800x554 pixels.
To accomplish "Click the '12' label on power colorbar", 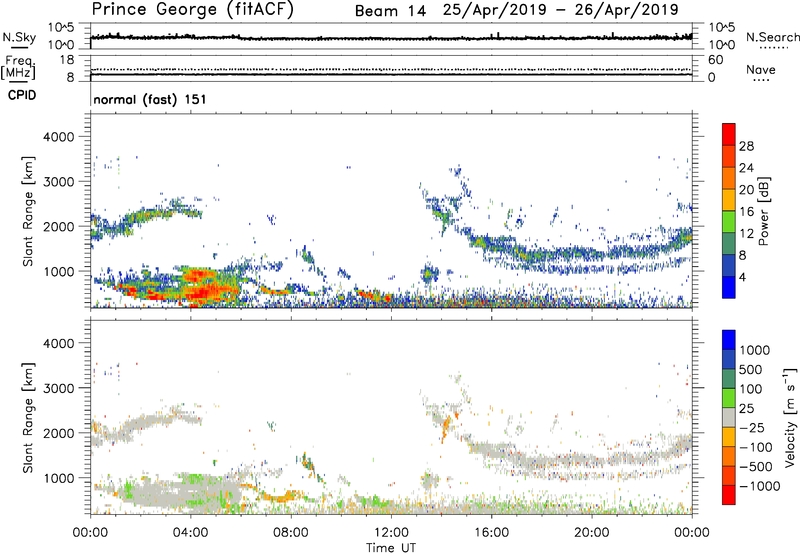I will tap(746, 234).
